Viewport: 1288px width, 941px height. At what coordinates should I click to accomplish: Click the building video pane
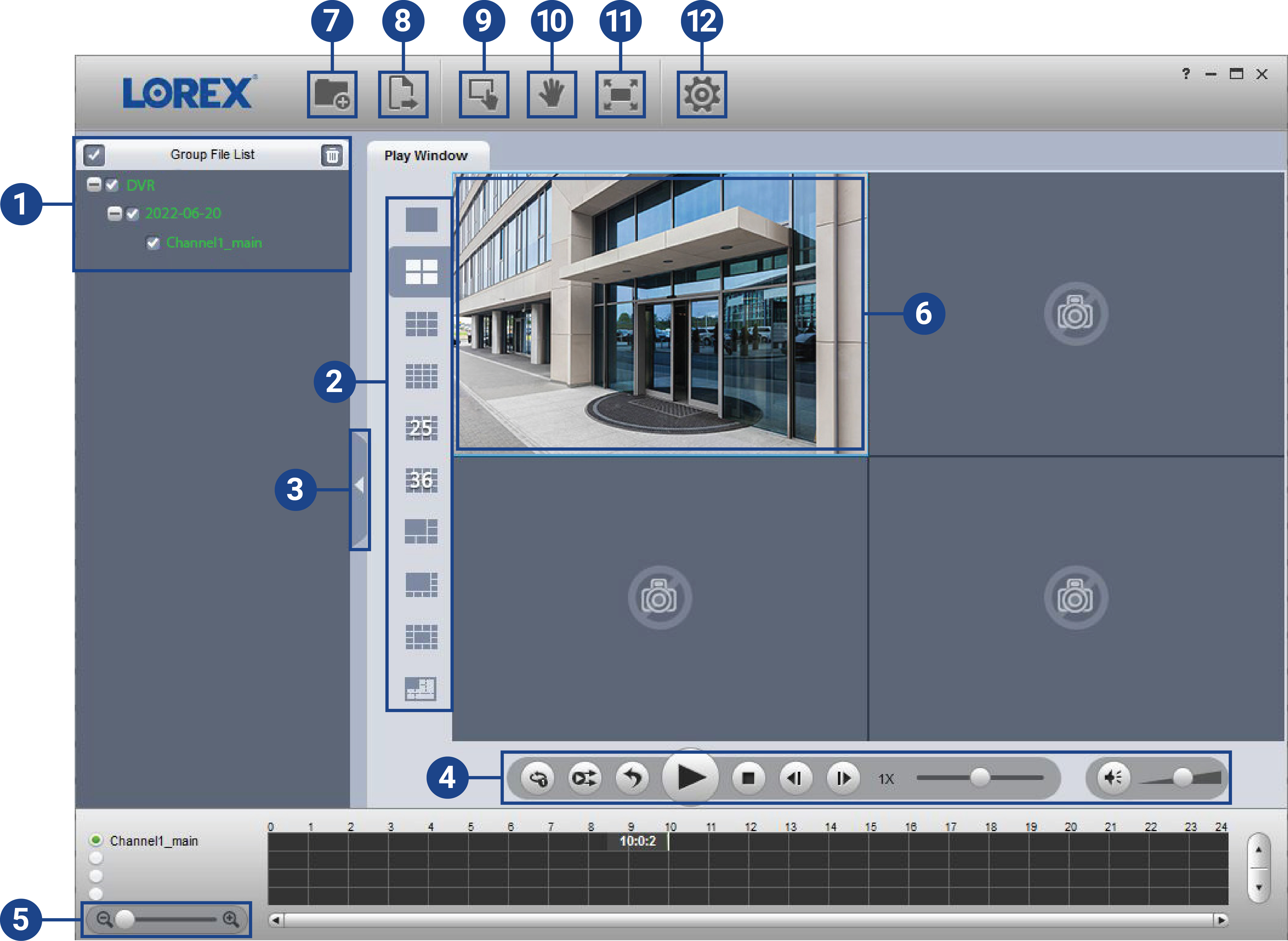660,314
